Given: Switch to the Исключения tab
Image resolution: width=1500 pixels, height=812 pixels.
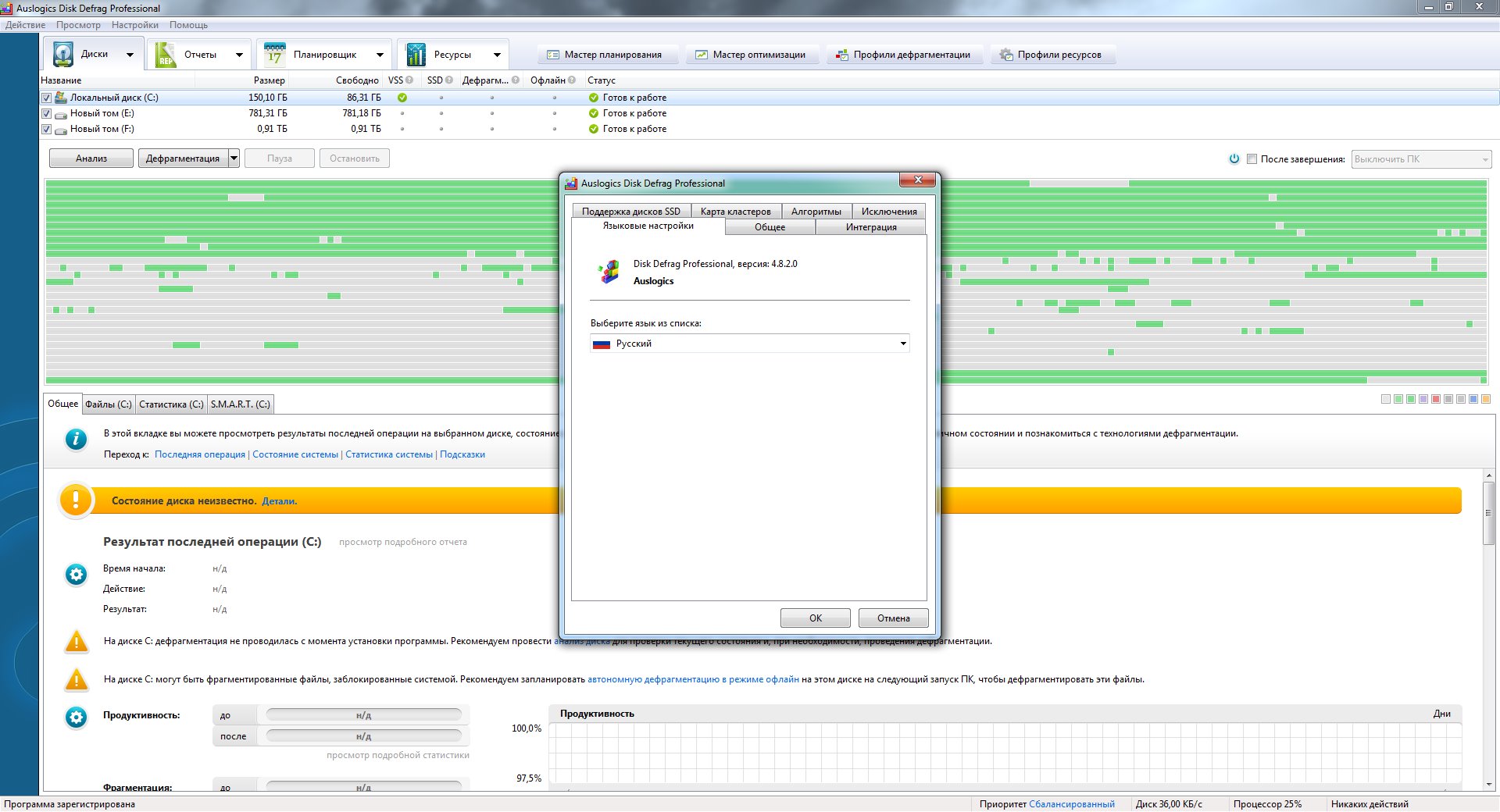Looking at the screenshot, I should click(x=889, y=212).
